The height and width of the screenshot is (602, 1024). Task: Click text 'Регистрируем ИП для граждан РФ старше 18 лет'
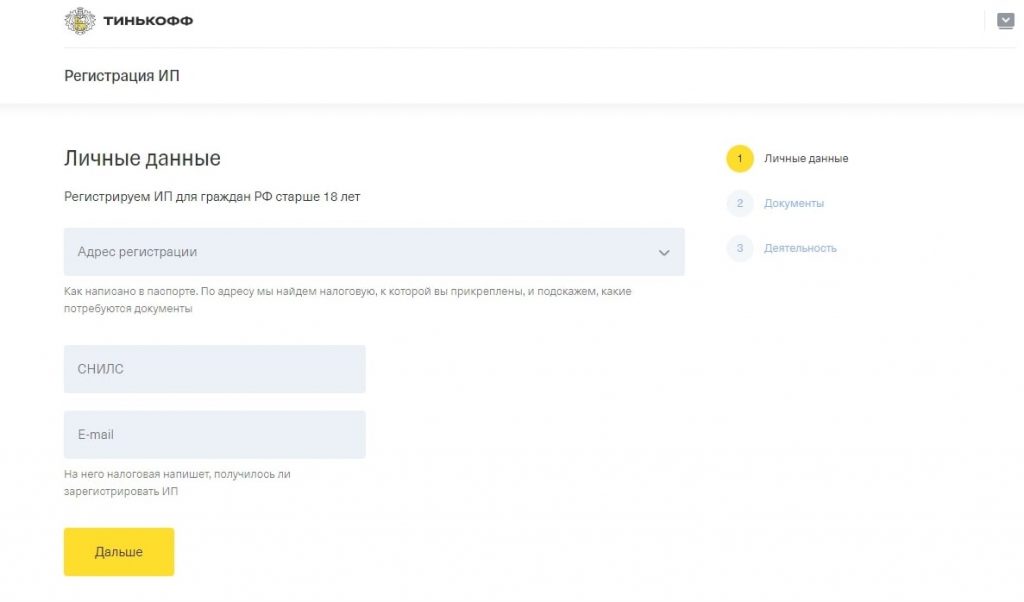pos(212,197)
